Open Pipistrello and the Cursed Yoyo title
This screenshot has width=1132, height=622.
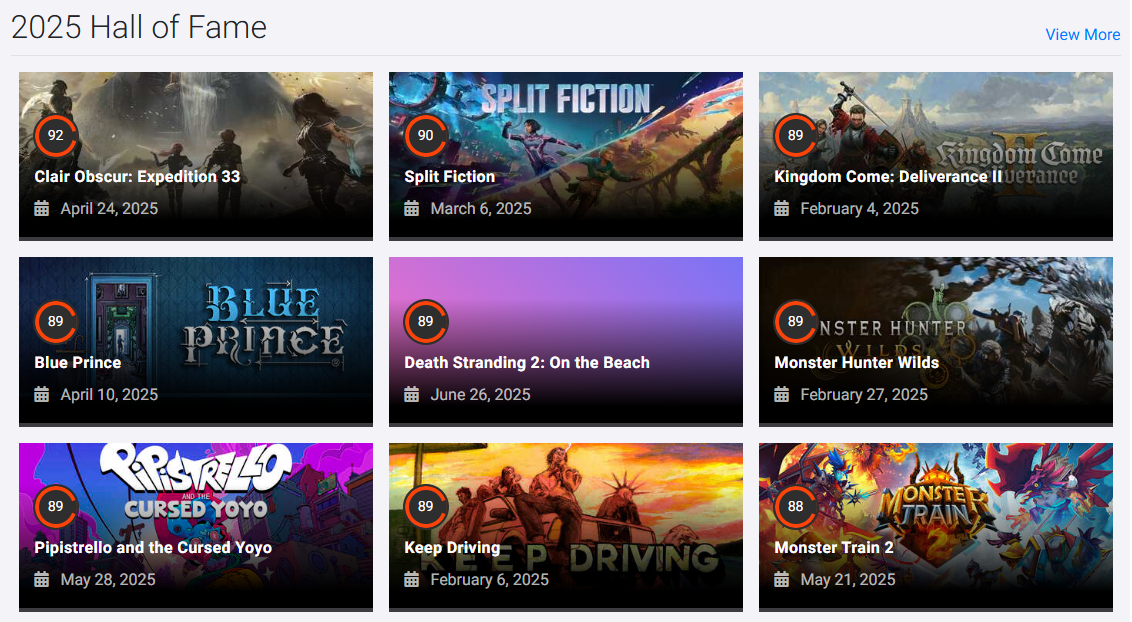pos(153,548)
